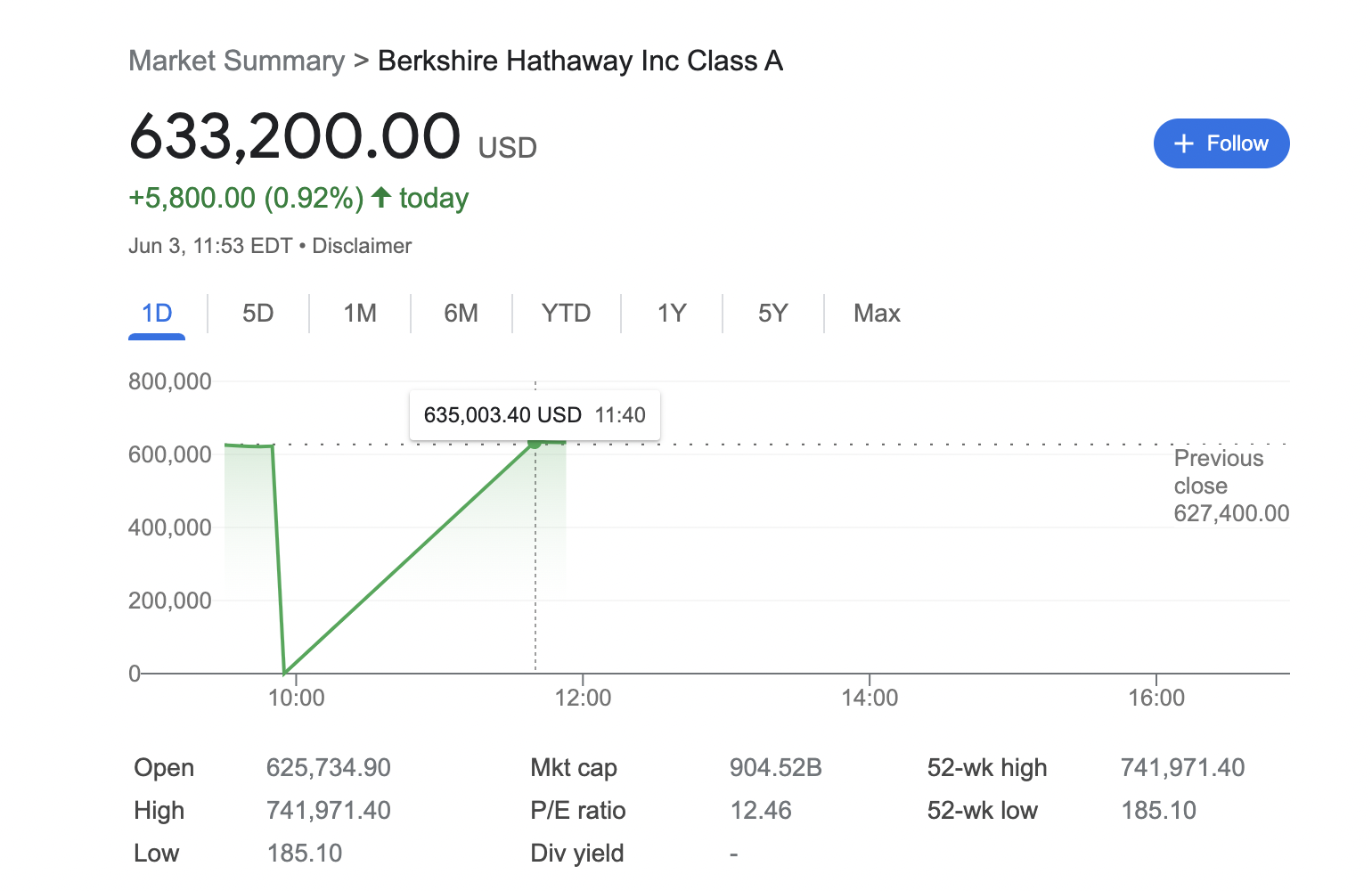The image size is (1372, 891).
Task: Select the YTD chart range
Action: [x=567, y=314]
